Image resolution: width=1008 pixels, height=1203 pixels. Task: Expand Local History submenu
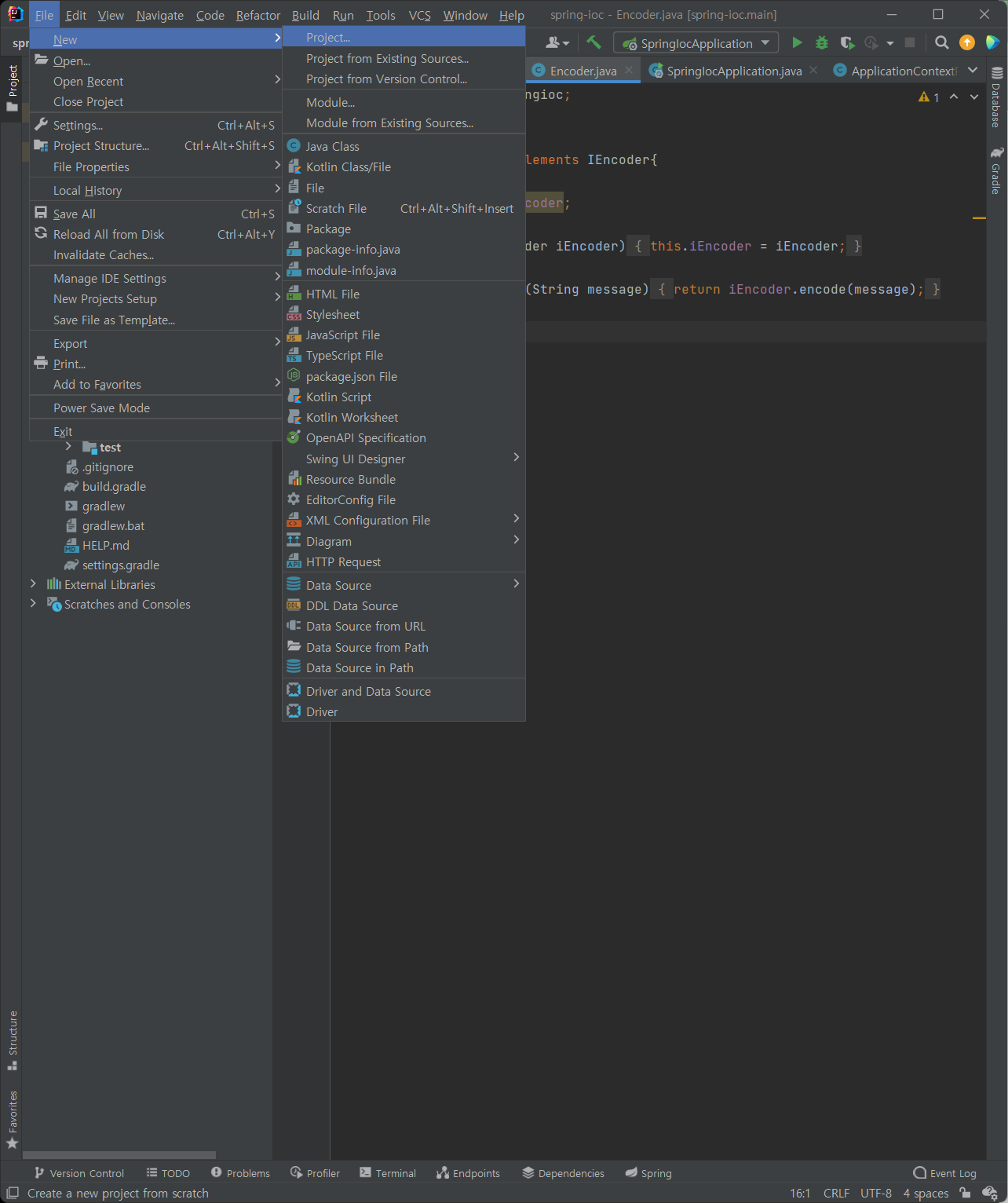click(155, 190)
